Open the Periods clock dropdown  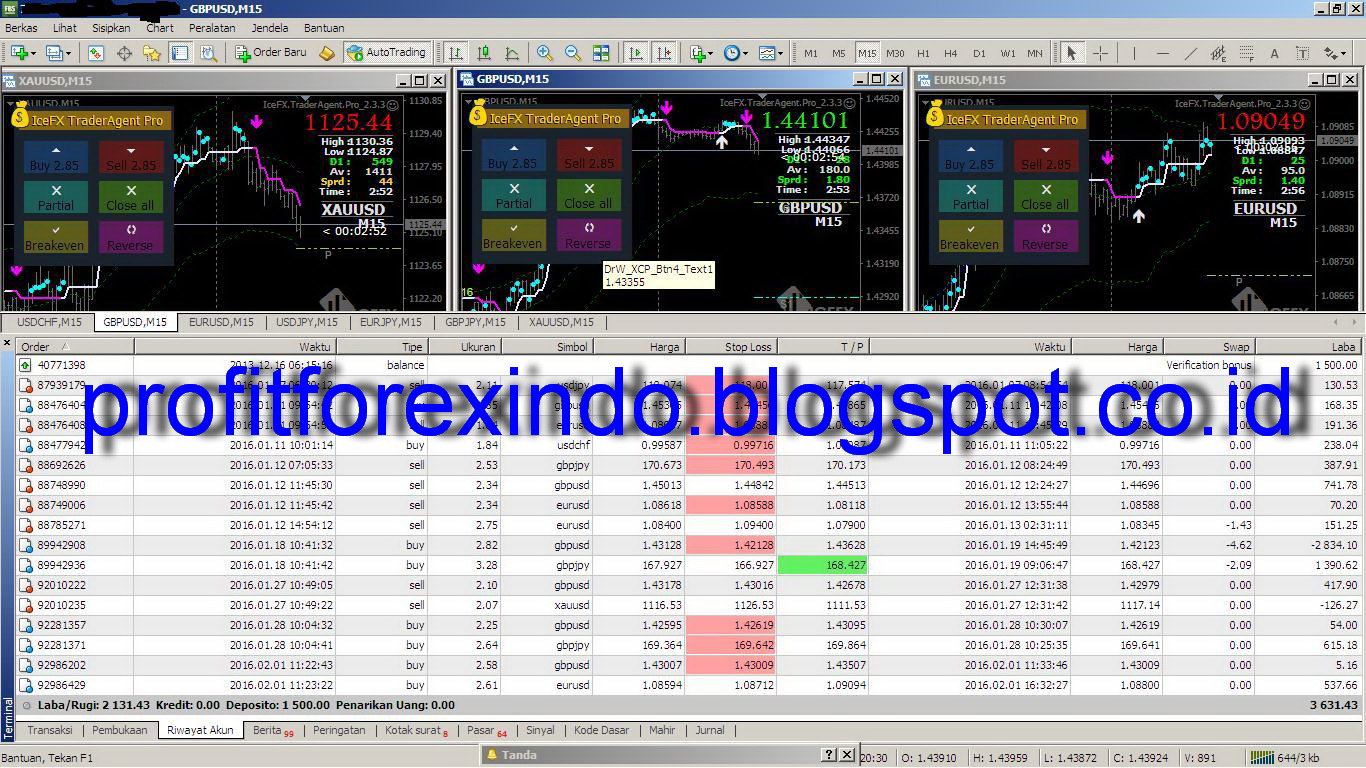(x=735, y=53)
